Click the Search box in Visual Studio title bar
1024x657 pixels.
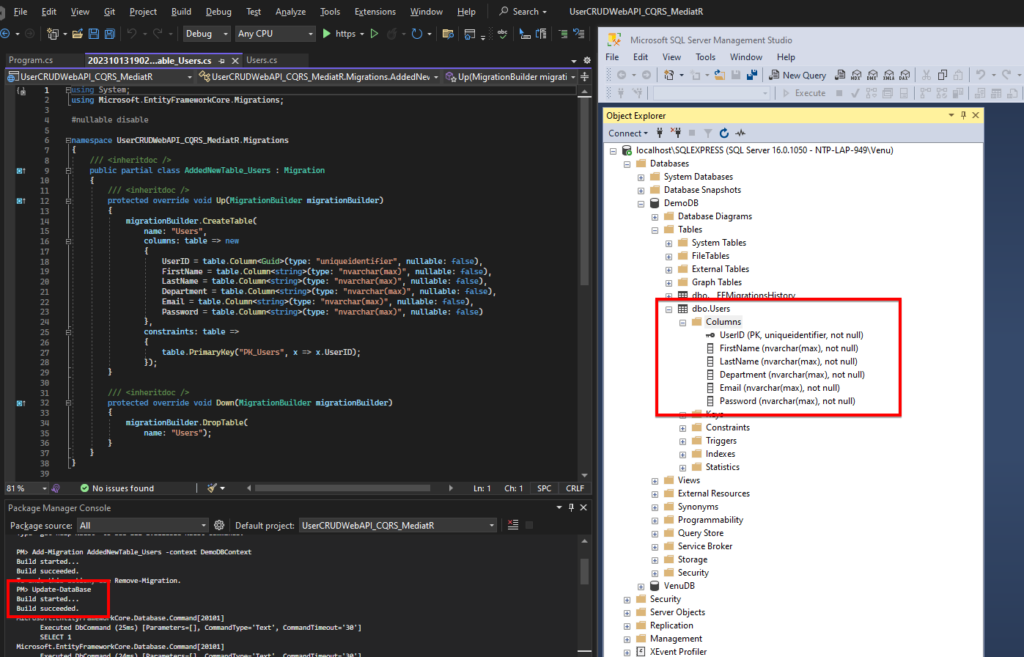point(523,12)
